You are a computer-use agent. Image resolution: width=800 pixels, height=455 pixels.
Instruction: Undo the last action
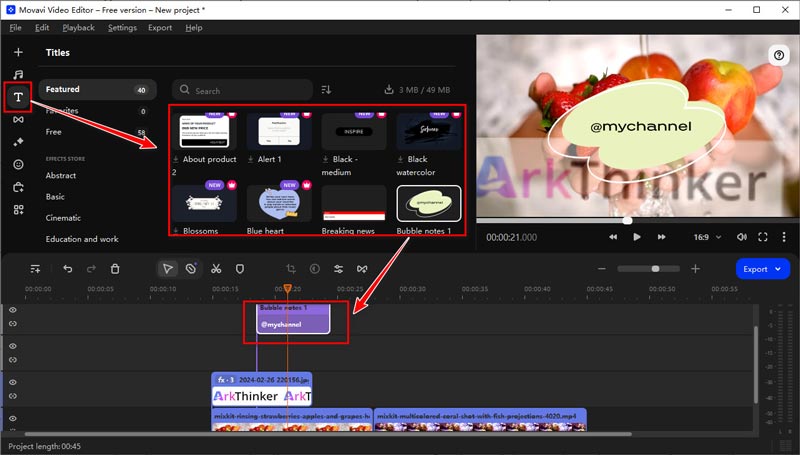[x=67, y=269]
